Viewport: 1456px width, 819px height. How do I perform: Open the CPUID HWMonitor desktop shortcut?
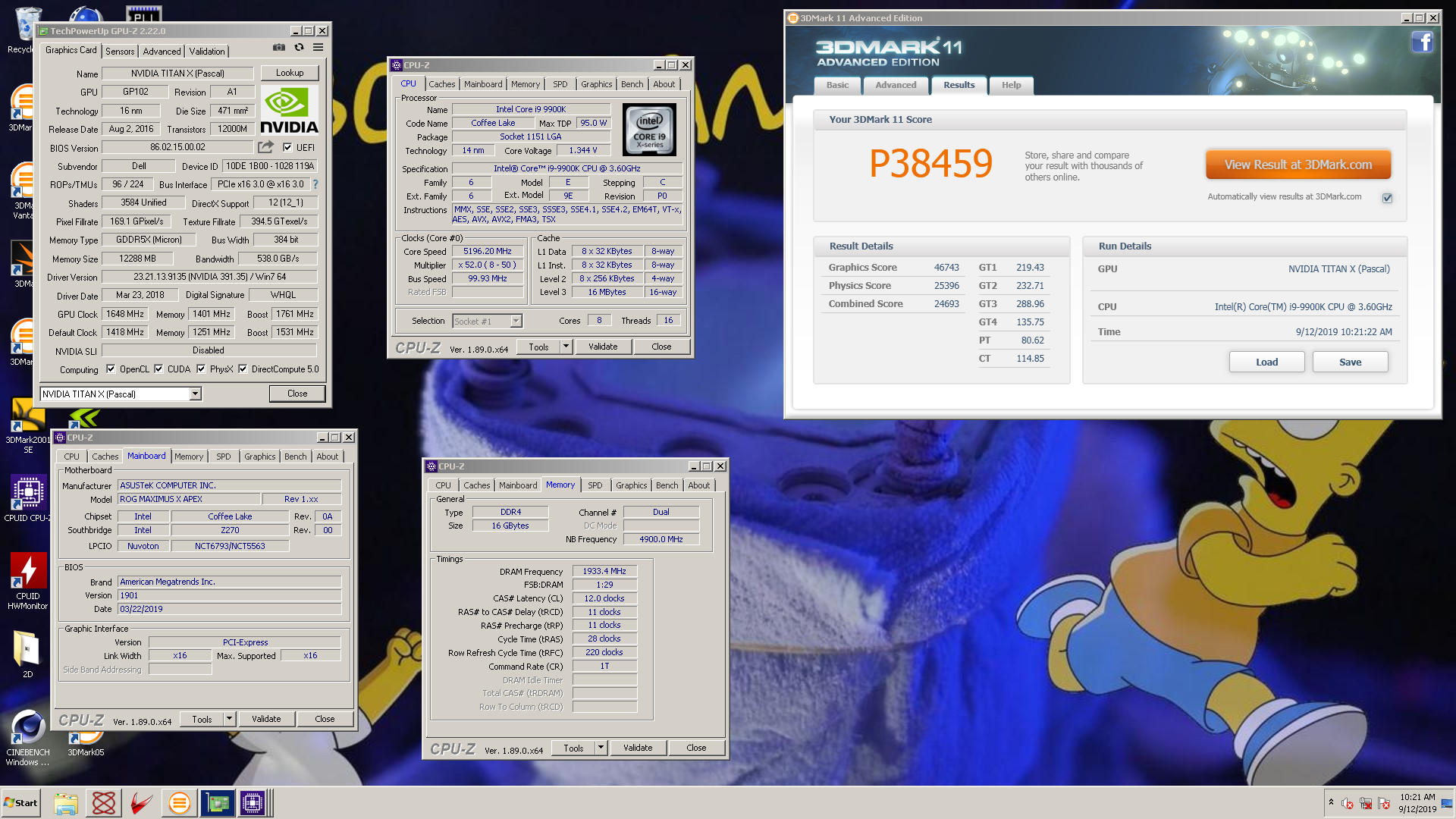[x=28, y=581]
